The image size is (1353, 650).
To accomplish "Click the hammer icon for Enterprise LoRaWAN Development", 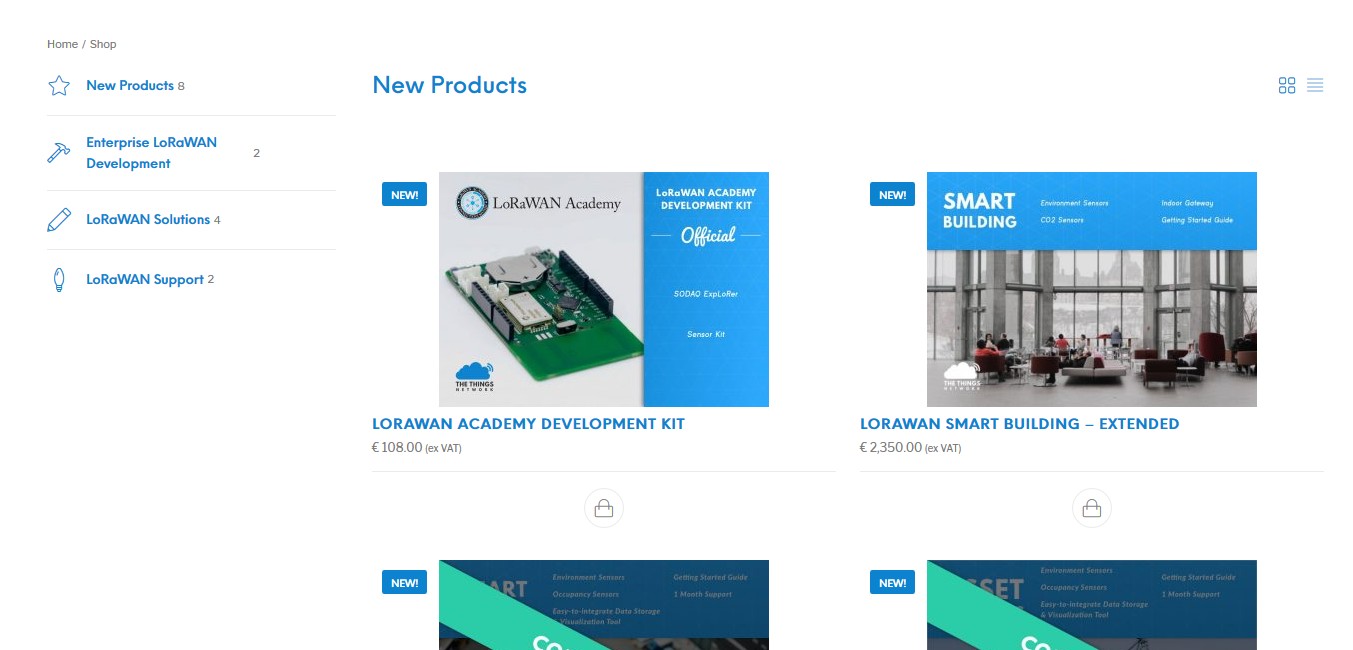I will coord(59,153).
